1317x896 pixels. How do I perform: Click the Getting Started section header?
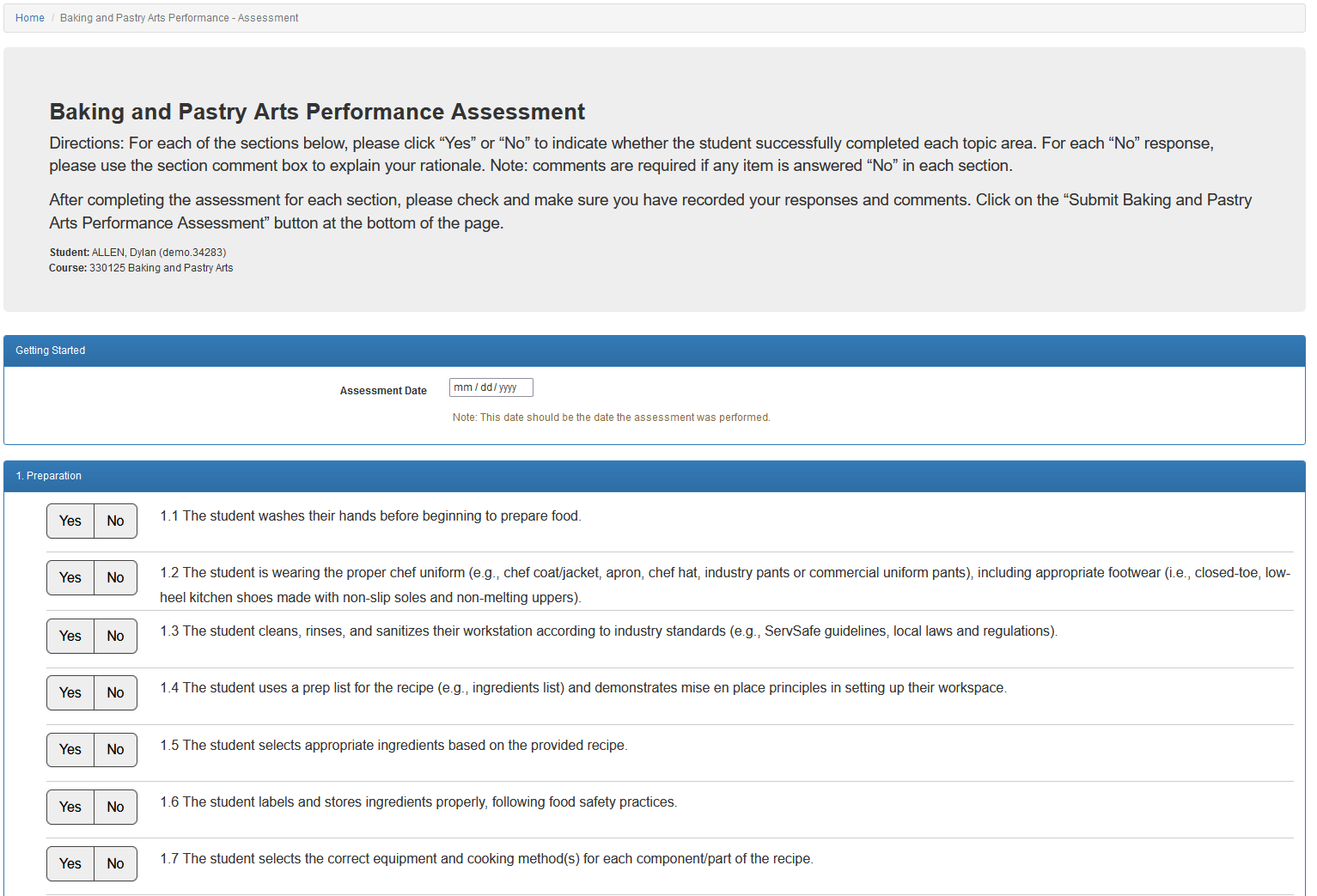coord(655,350)
